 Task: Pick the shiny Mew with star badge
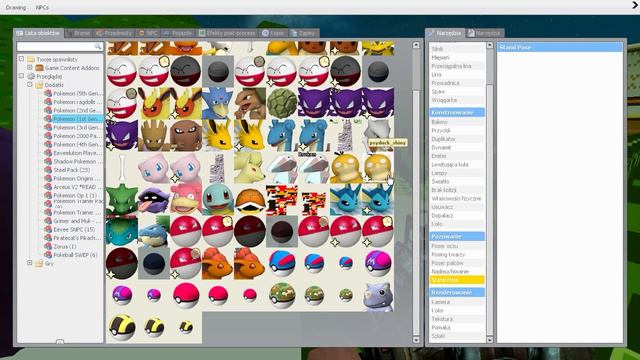coord(186,168)
